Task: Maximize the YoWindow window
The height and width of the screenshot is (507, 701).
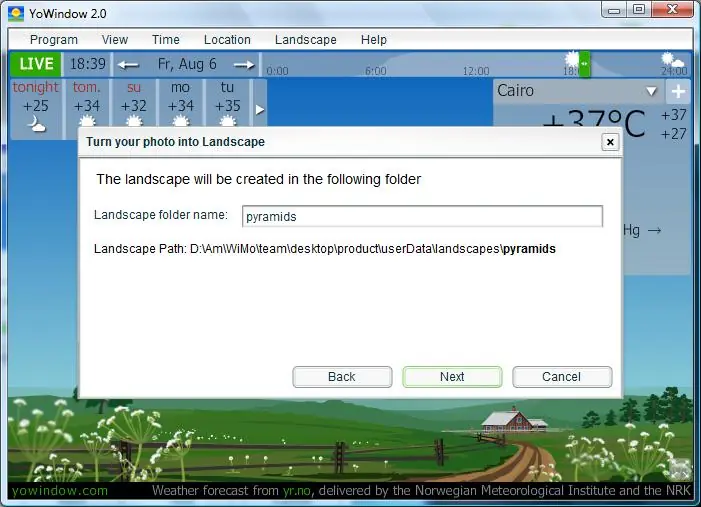Action: click(639, 10)
